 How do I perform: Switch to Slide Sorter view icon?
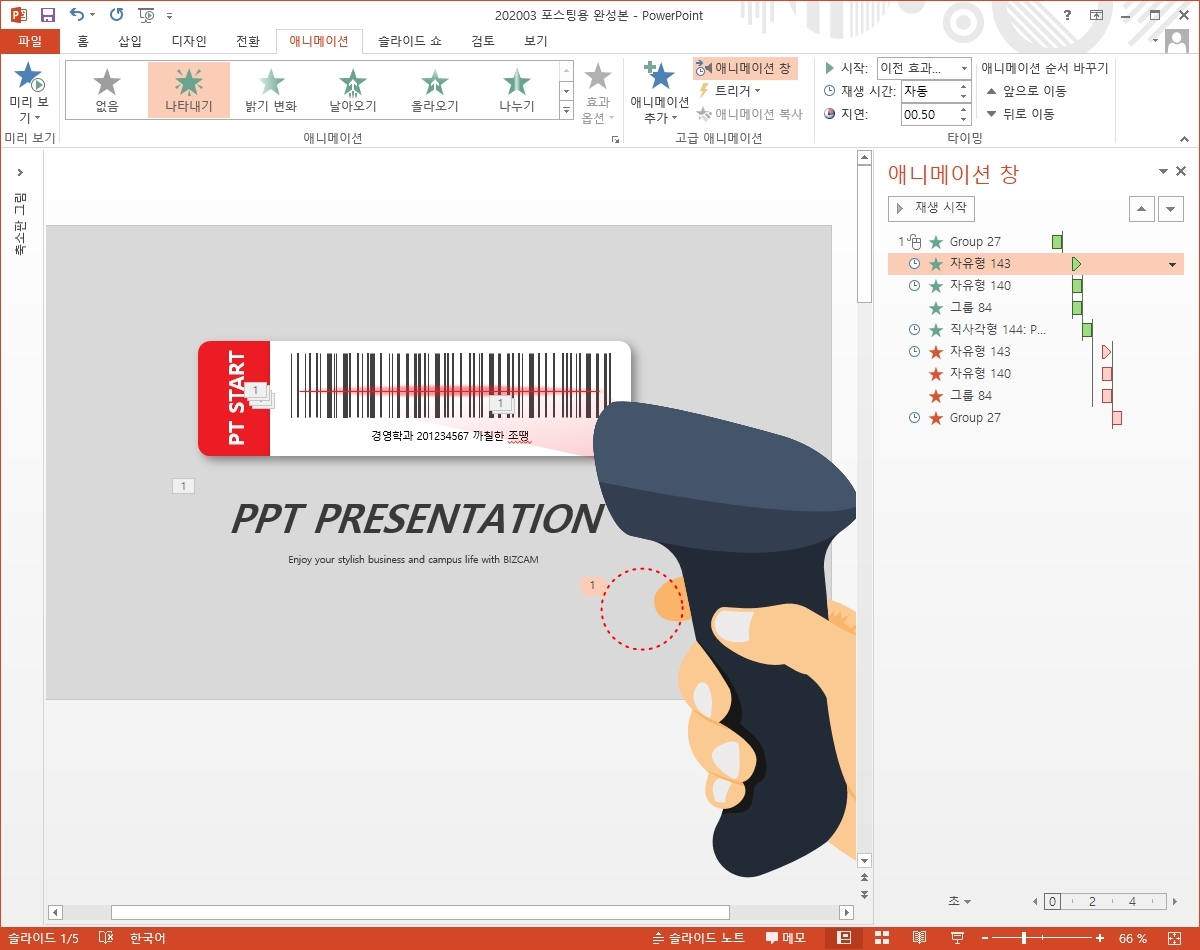882,938
